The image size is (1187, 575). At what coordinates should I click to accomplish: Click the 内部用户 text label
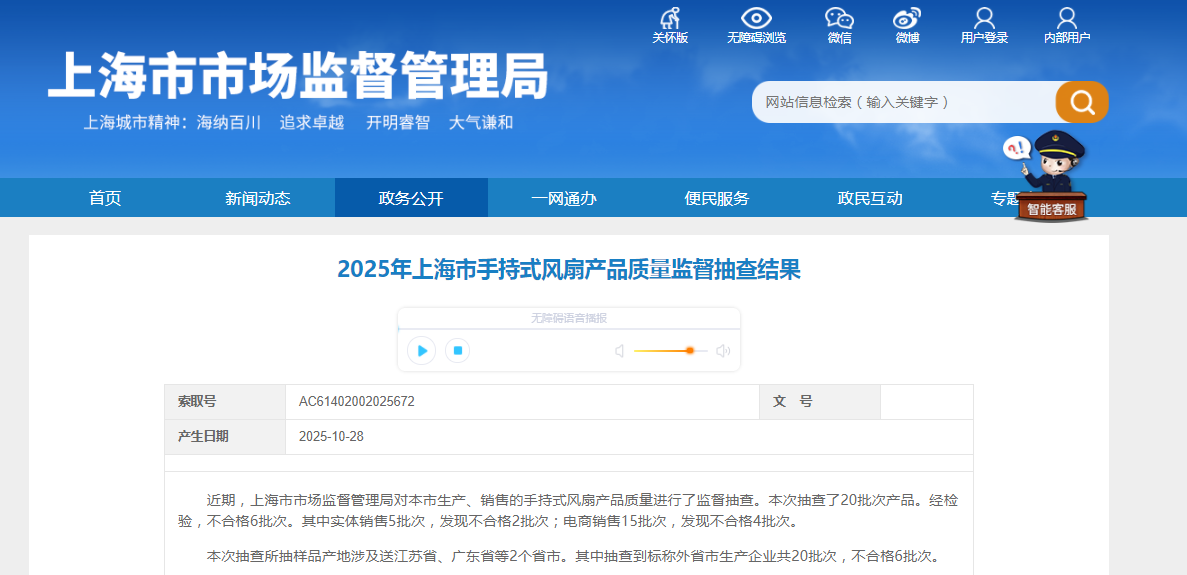click(x=1067, y=38)
